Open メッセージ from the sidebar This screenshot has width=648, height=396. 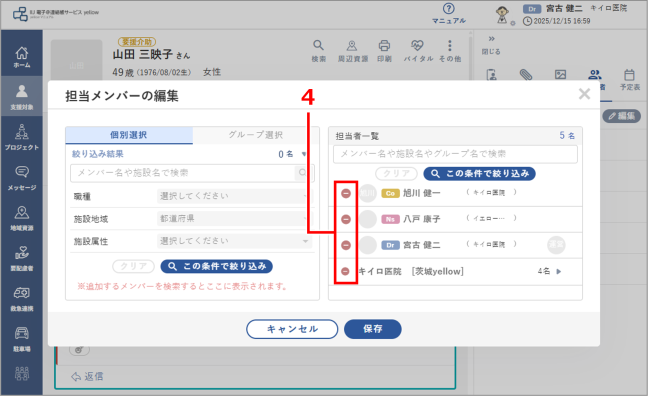(21, 178)
